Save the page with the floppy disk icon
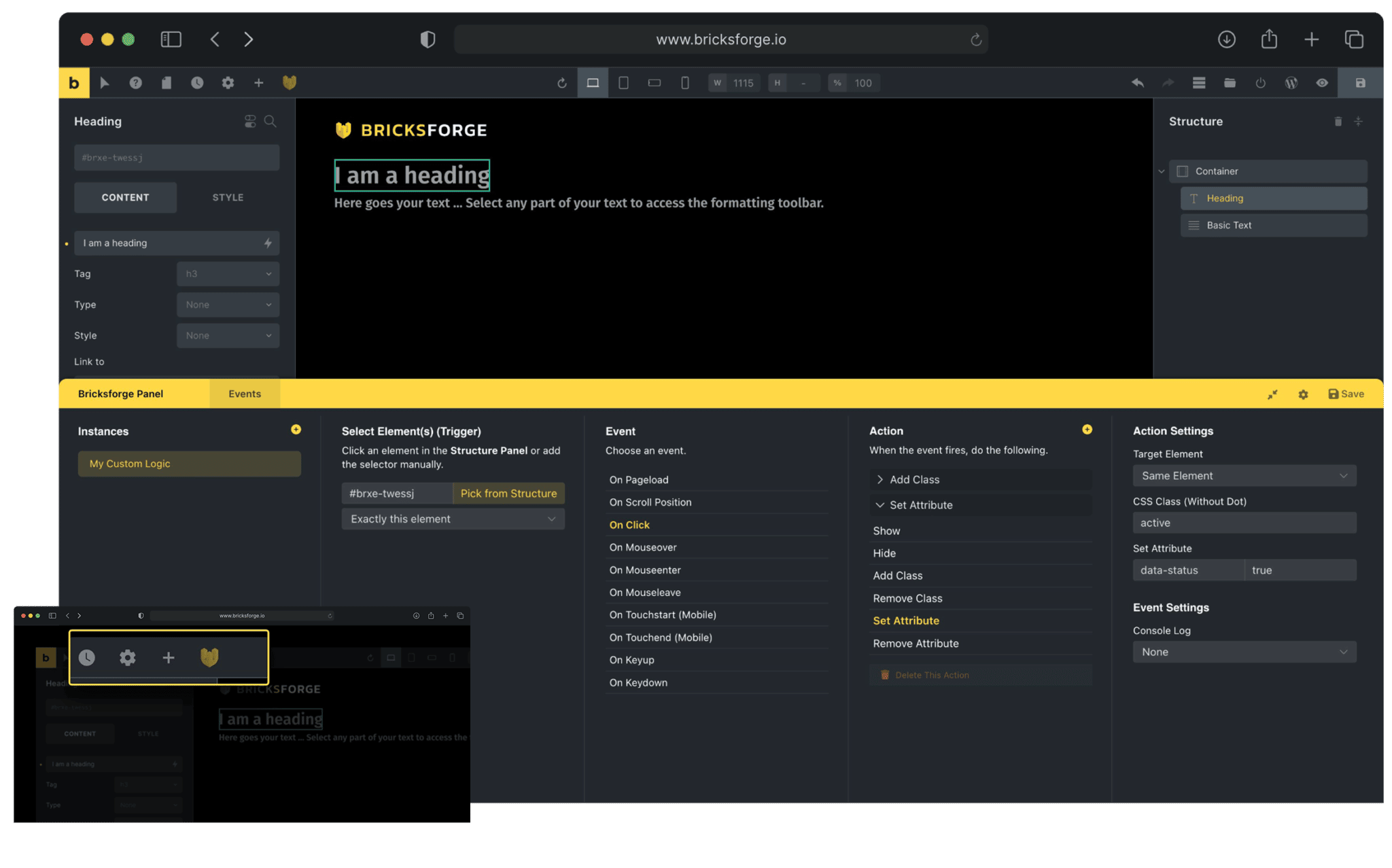Image resolution: width=1392 pixels, height=868 pixels. (x=1359, y=82)
